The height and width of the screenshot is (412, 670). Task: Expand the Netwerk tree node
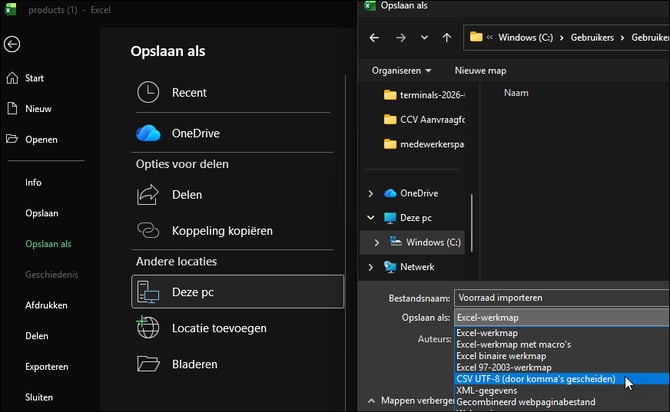(x=370, y=267)
